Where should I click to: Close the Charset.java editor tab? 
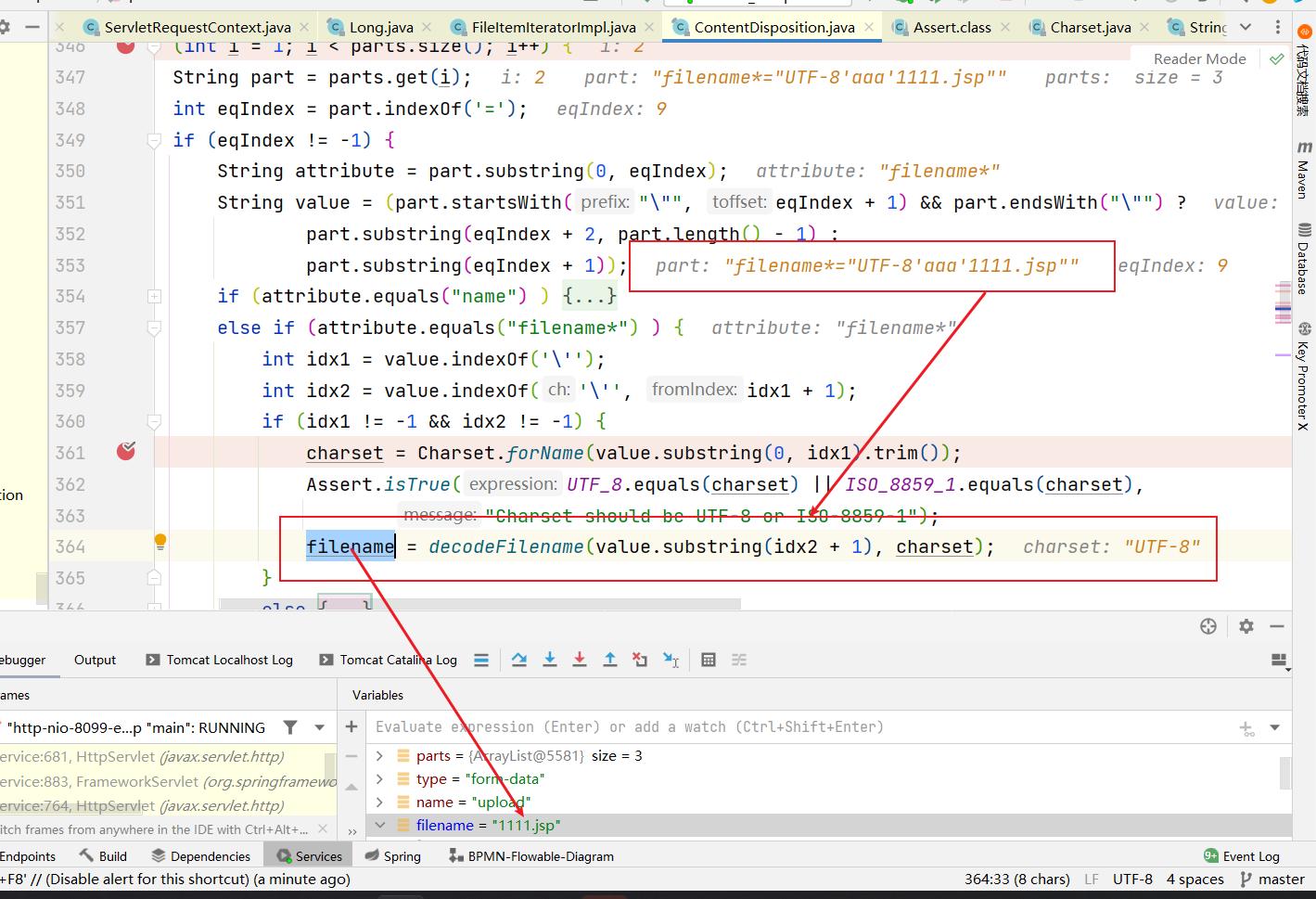[x=1144, y=27]
